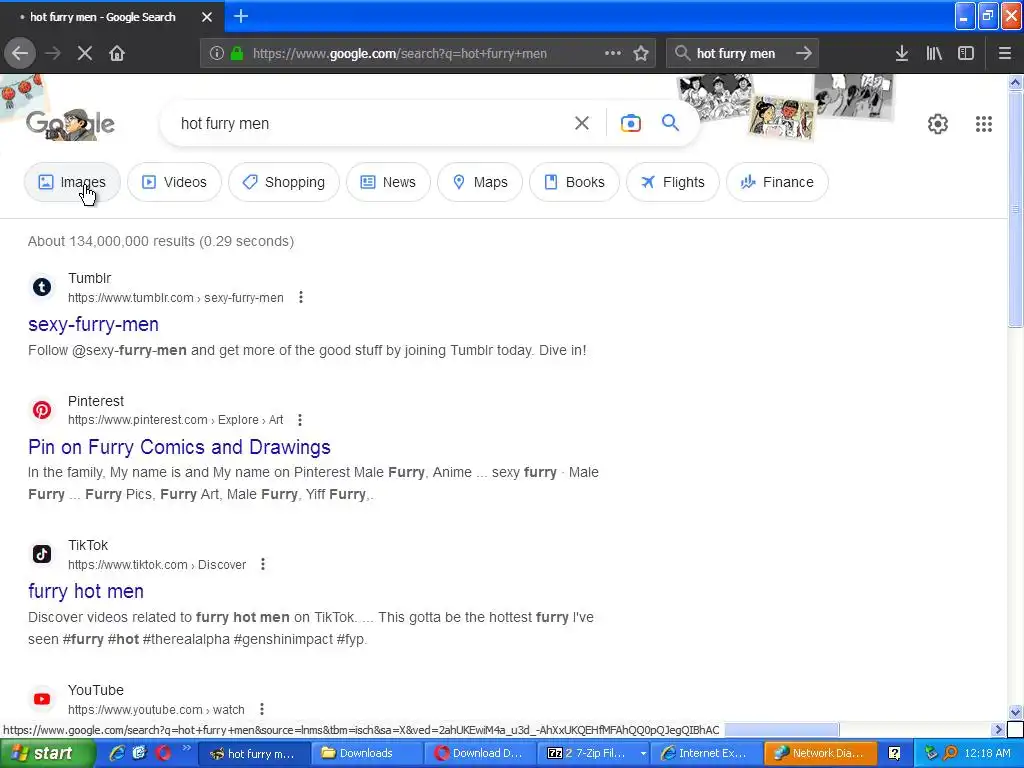Launch Internet Explorer from Quick Launch
The image size is (1024, 768).
(118, 753)
